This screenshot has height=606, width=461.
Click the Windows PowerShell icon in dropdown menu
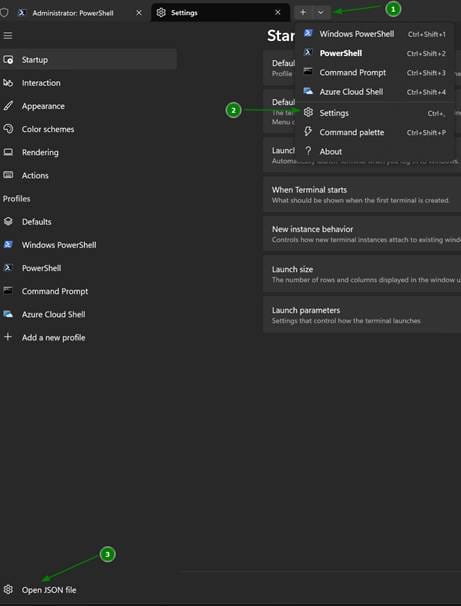[308, 33]
